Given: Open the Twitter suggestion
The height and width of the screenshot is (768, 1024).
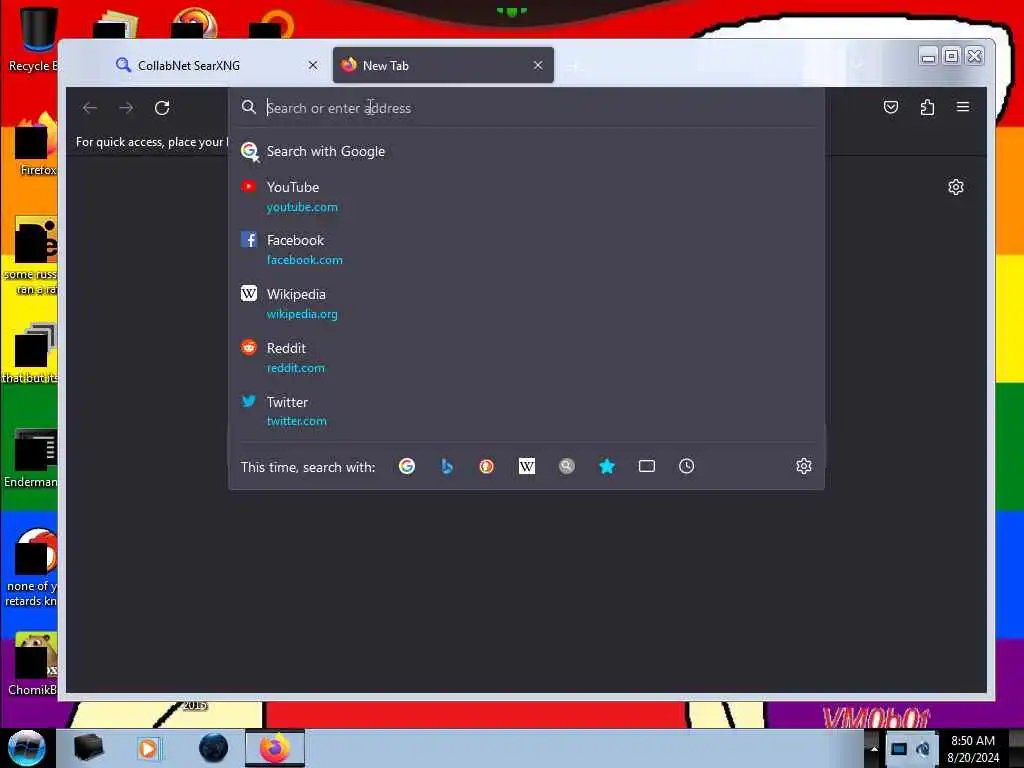Looking at the screenshot, I should coord(526,411).
